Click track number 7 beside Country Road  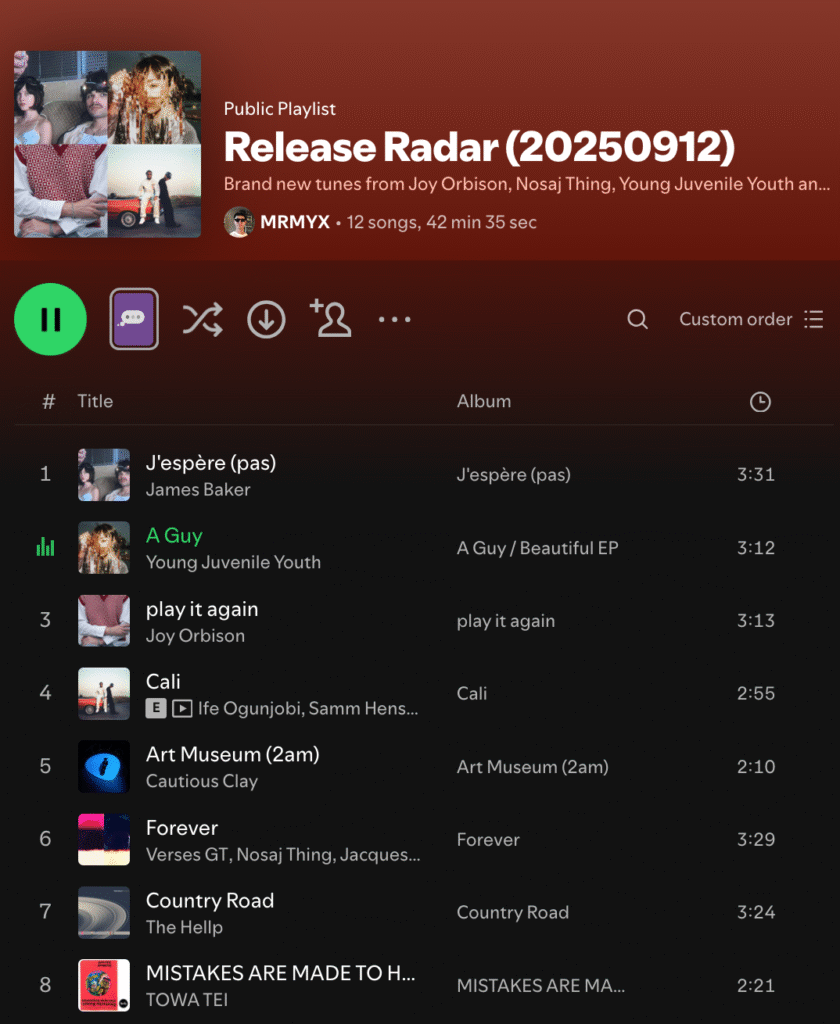click(x=45, y=912)
